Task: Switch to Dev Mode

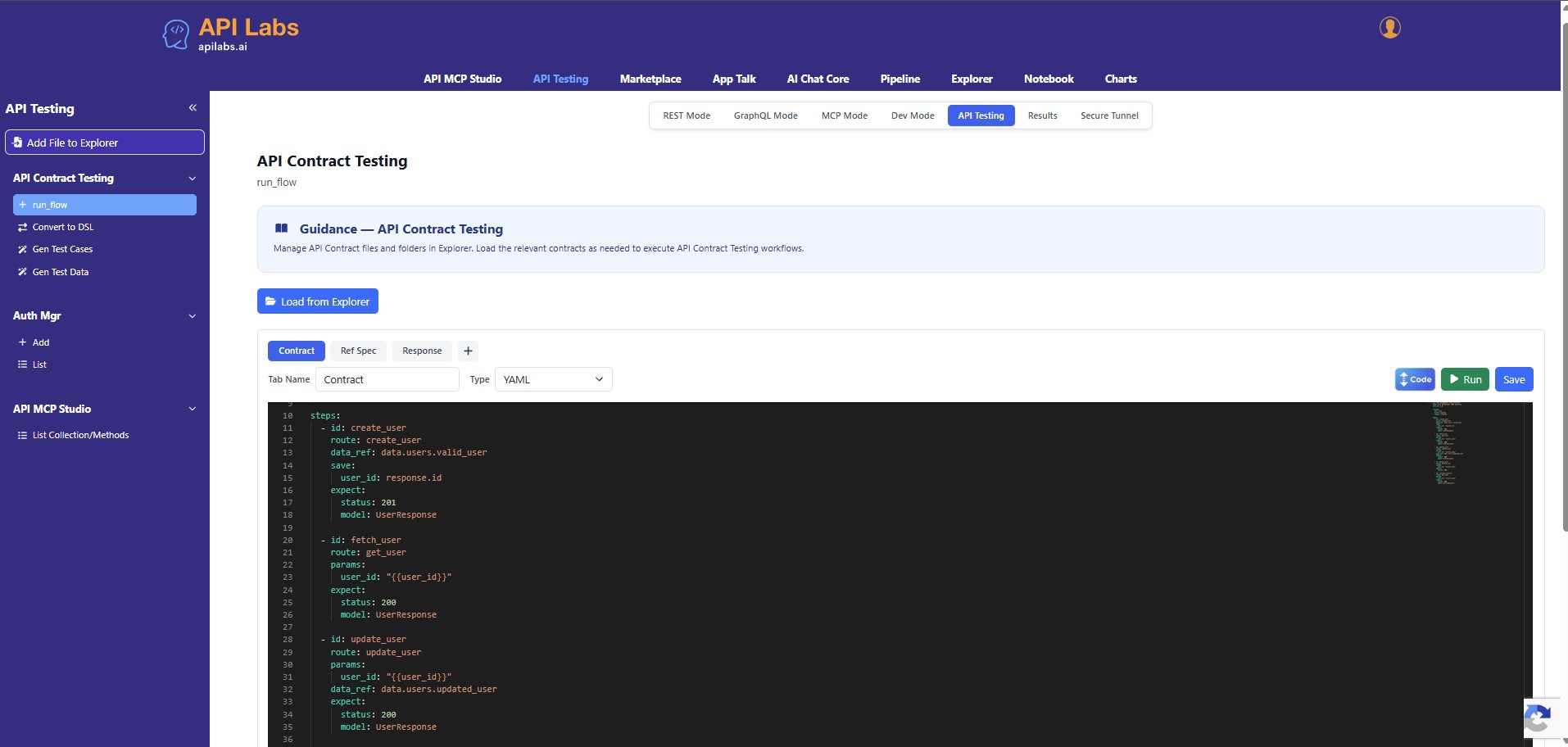Action: pyautogui.click(x=913, y=115)
